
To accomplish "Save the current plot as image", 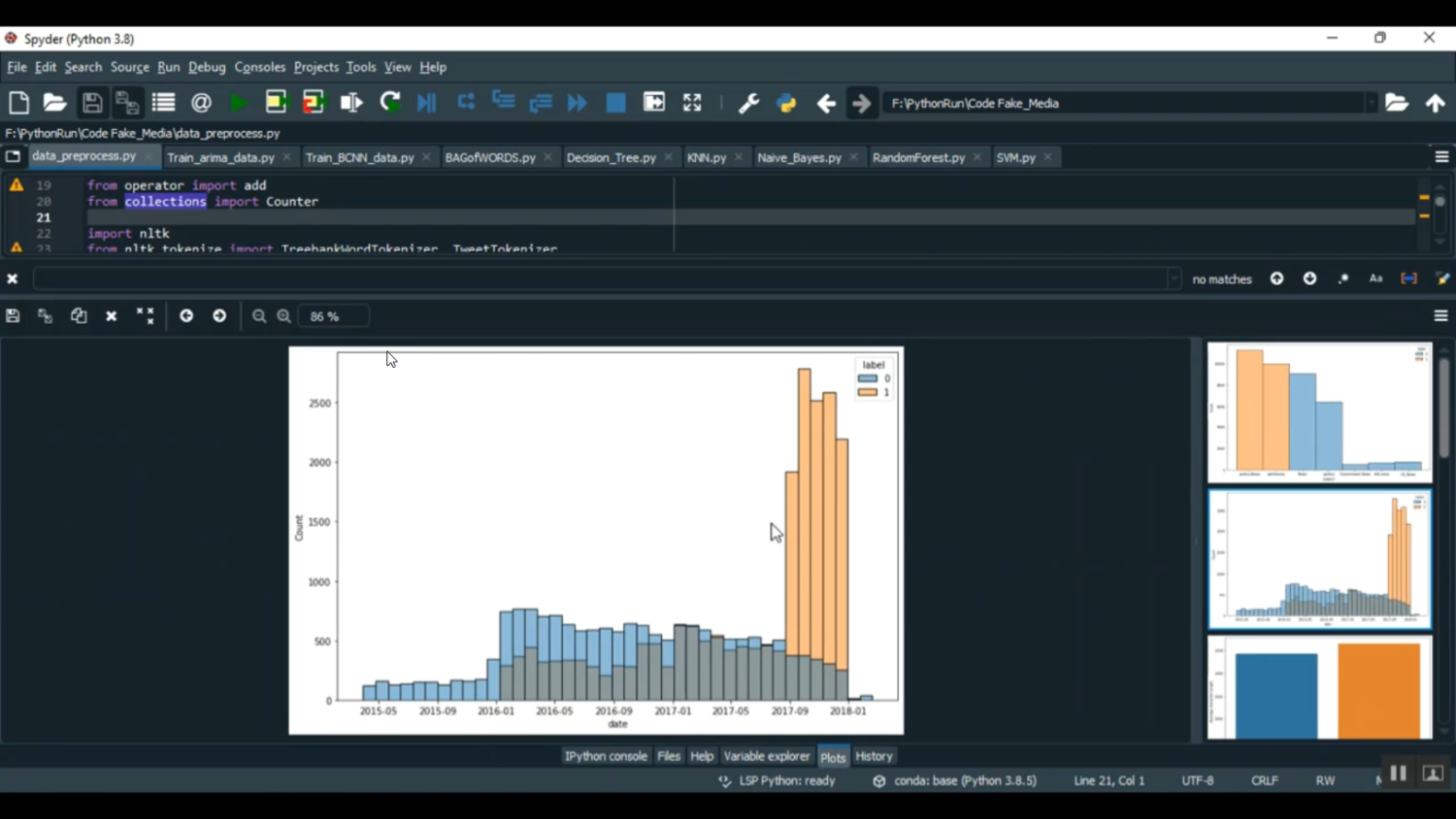I will point(13,316).
